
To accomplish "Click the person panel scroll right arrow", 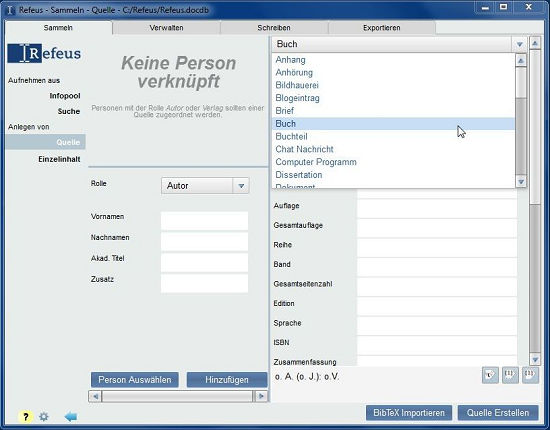I will pos(261,396).
